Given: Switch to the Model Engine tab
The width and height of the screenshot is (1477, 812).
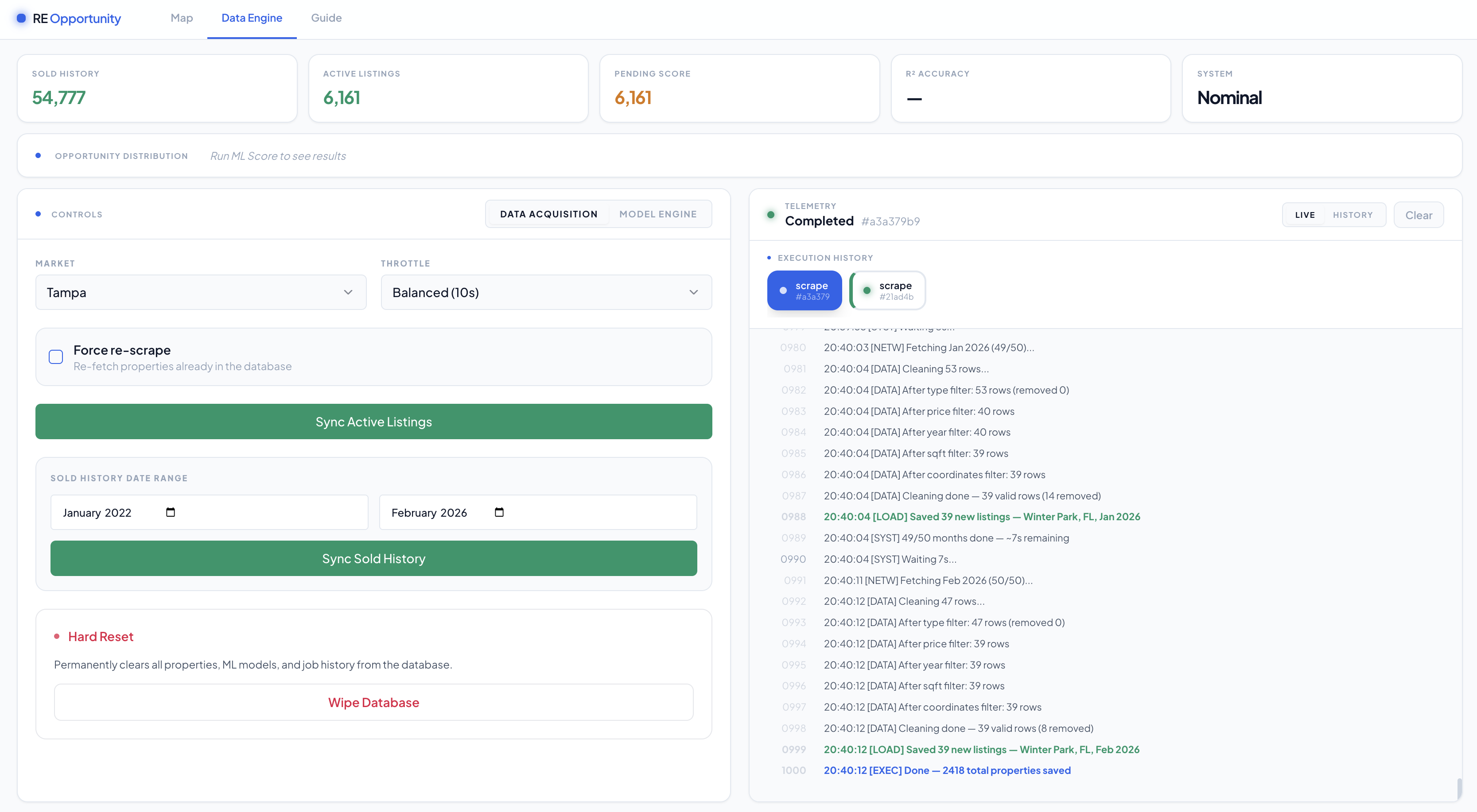Looking at the screenshot, I should pos(658,214).
